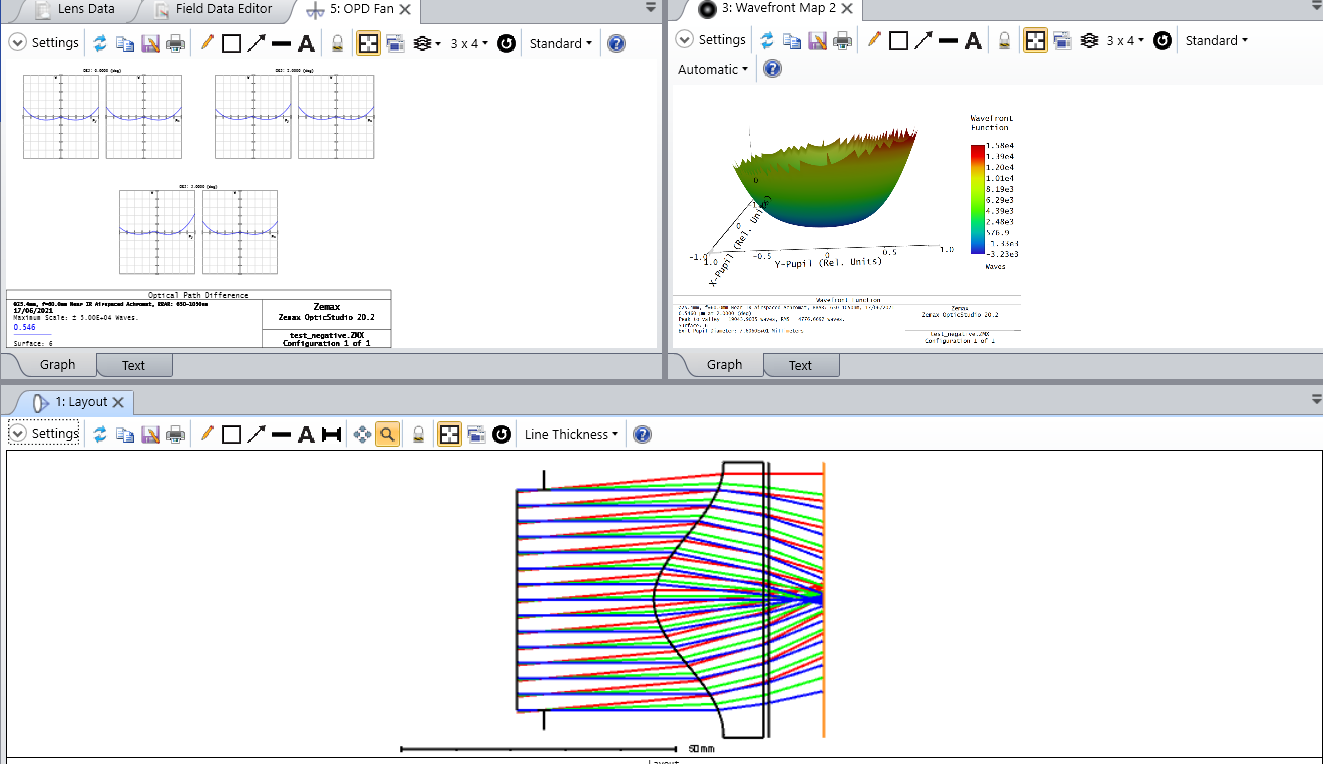Reset the view in Wavefront Map toolbar

point(1162,40)
